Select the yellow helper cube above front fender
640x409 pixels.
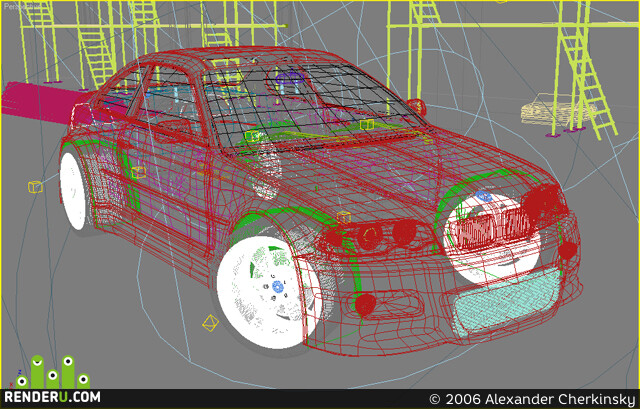pos(344,217)
